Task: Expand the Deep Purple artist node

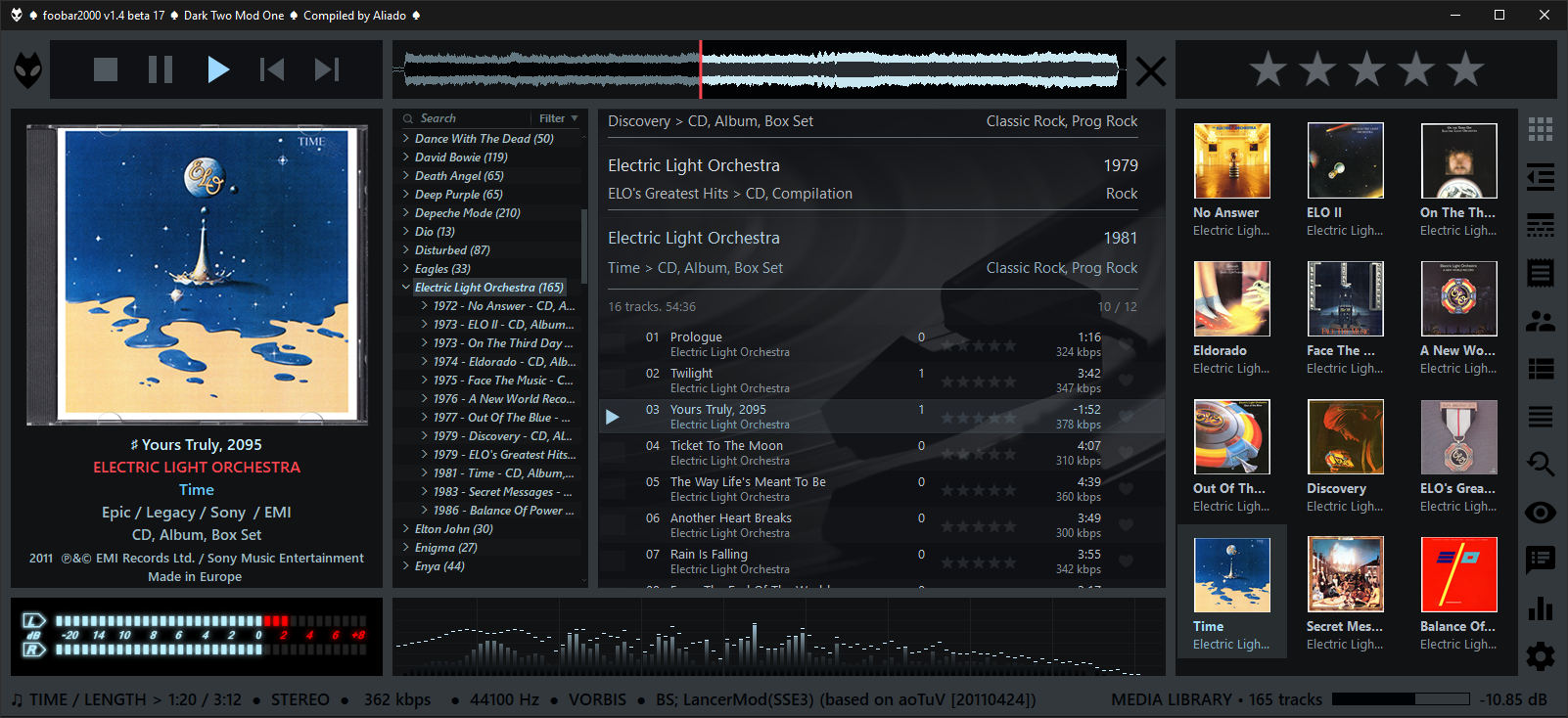Action: coord(406,195)
